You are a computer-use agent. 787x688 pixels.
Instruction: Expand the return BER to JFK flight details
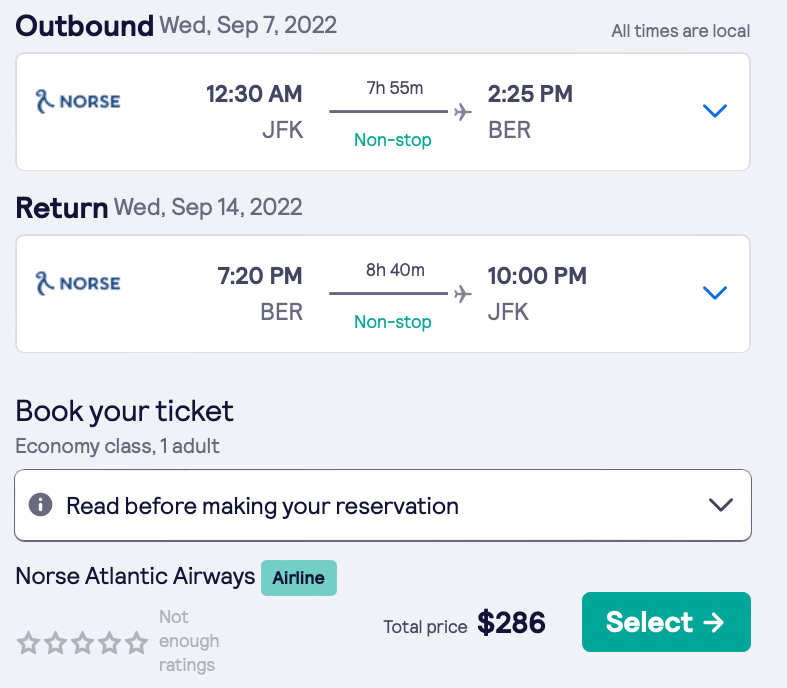[714, 293]
